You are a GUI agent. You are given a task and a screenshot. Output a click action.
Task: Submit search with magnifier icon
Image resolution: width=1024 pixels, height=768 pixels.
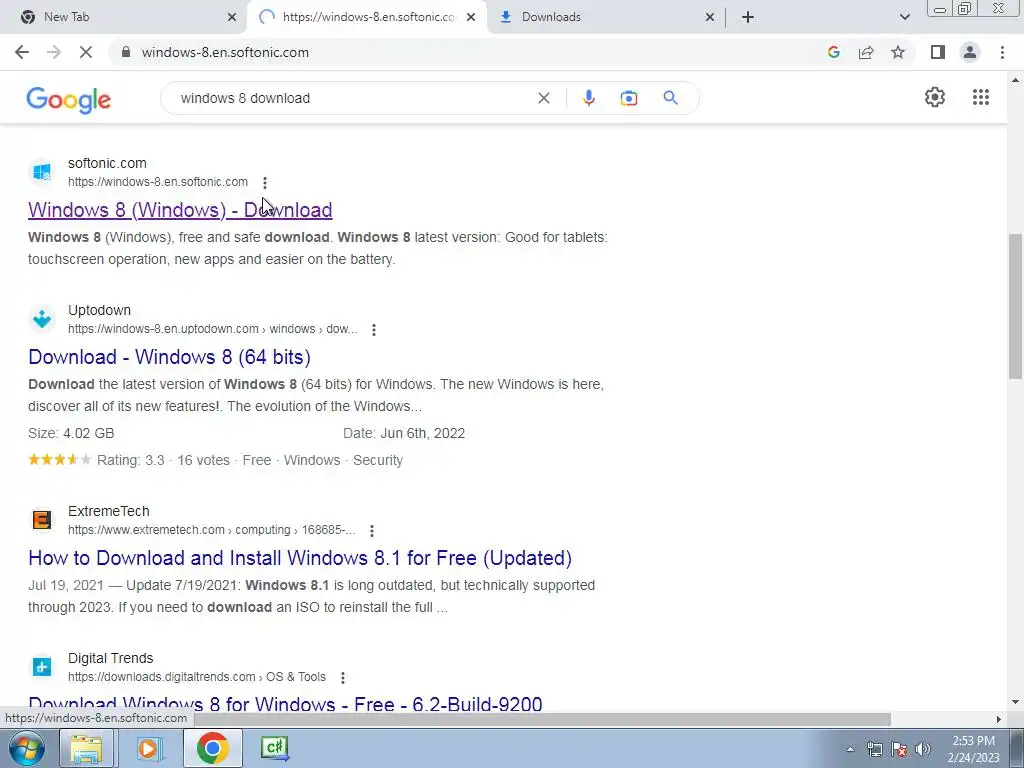point(670,98)
